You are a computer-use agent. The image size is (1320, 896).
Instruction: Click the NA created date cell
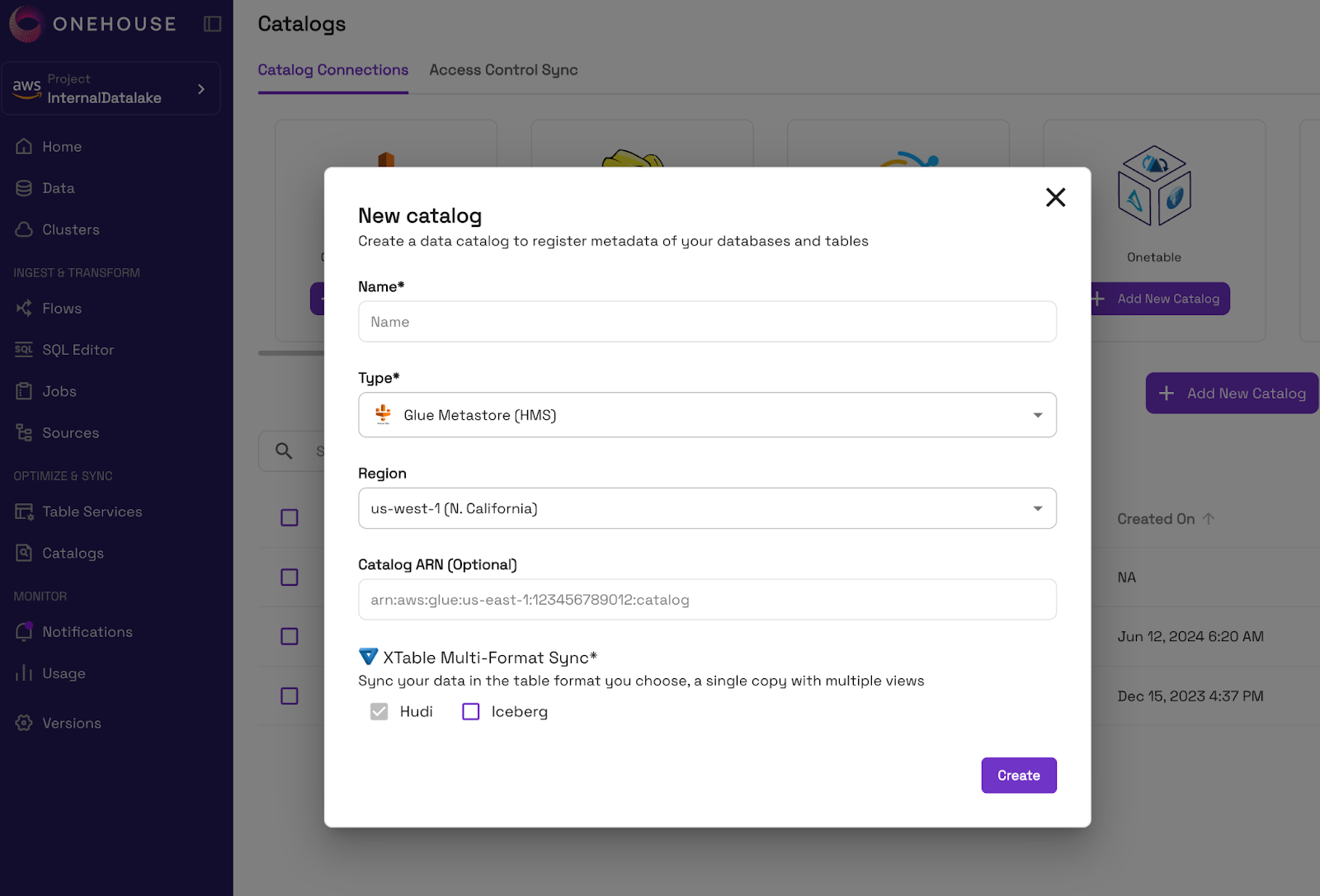[1127, 578]
